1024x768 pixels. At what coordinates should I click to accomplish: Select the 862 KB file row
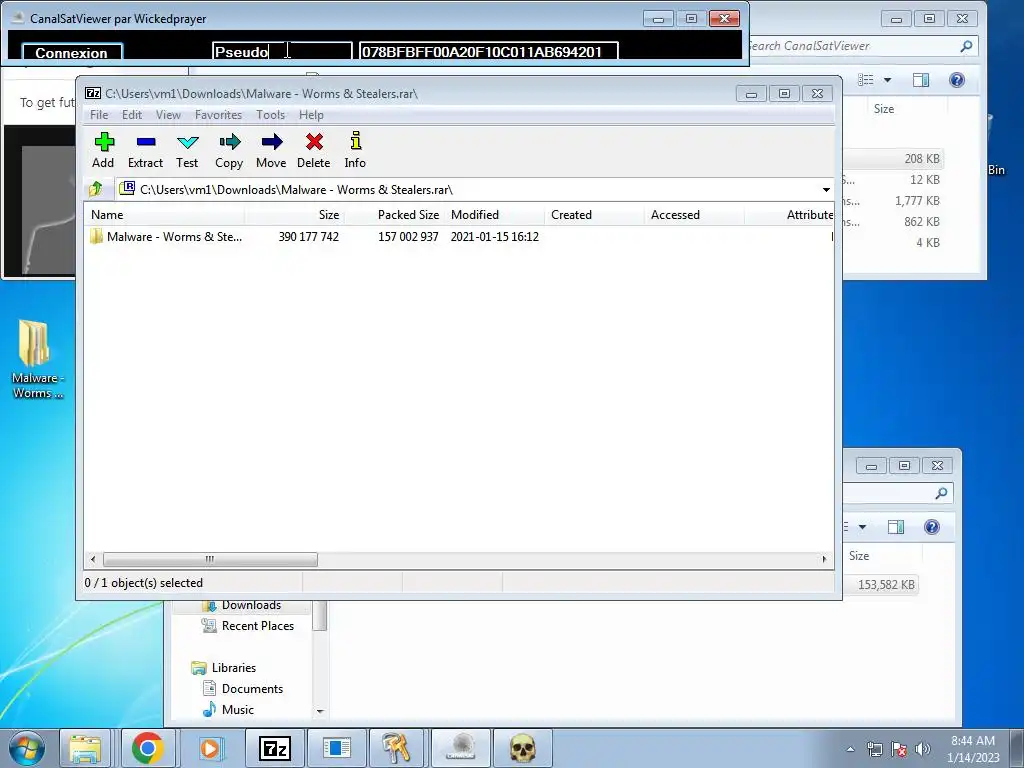point(893,221)
